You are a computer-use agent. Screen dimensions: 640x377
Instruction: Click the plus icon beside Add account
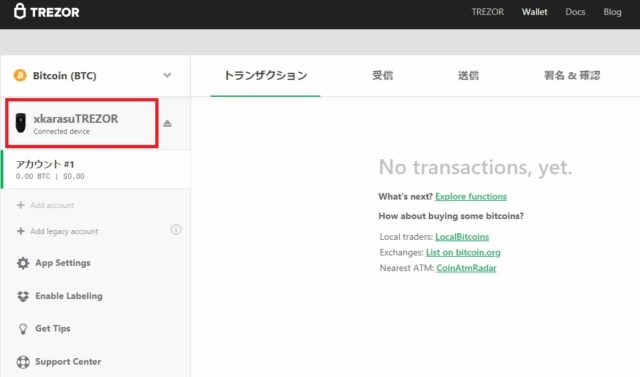[21, 205]
